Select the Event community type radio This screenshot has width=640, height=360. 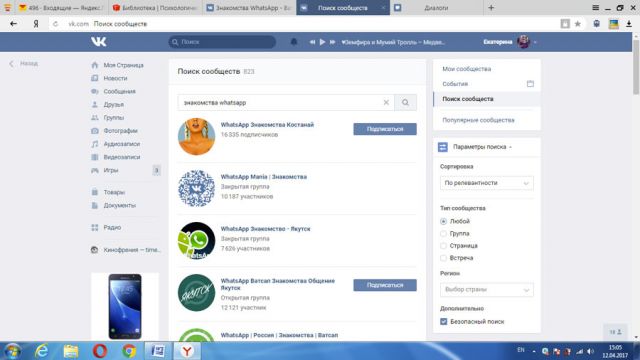[443, 258]
